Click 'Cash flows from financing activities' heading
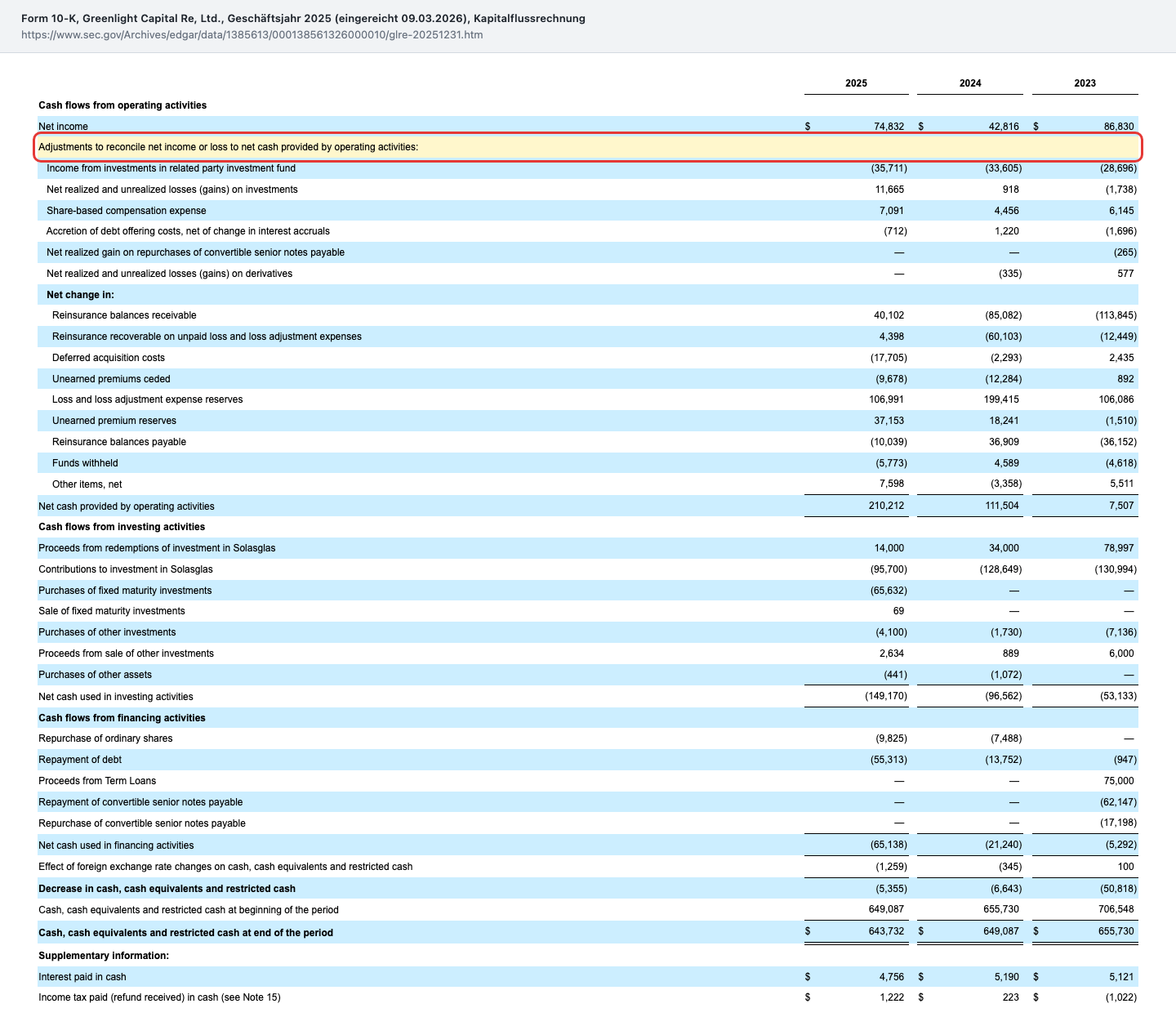This screenshot has height=1026, width=1176. [x=122, y=718]
